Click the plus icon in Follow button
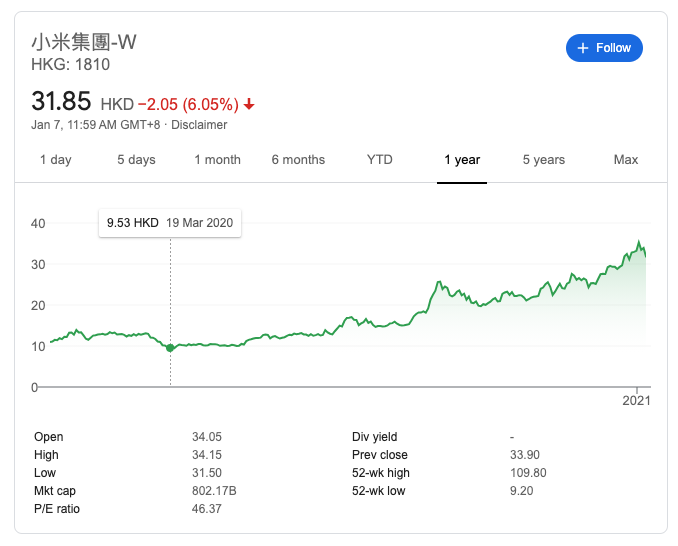This screenshot has height=546, width=678. [583, 48]
